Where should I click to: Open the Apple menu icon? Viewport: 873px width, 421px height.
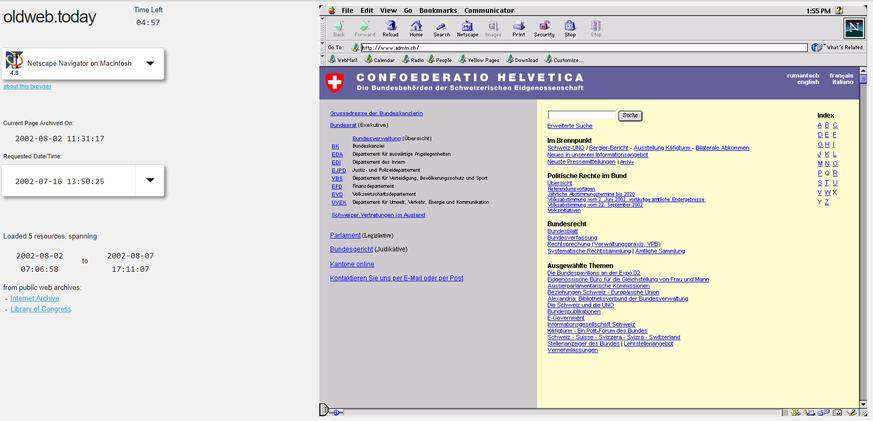(x=329, y=10)
